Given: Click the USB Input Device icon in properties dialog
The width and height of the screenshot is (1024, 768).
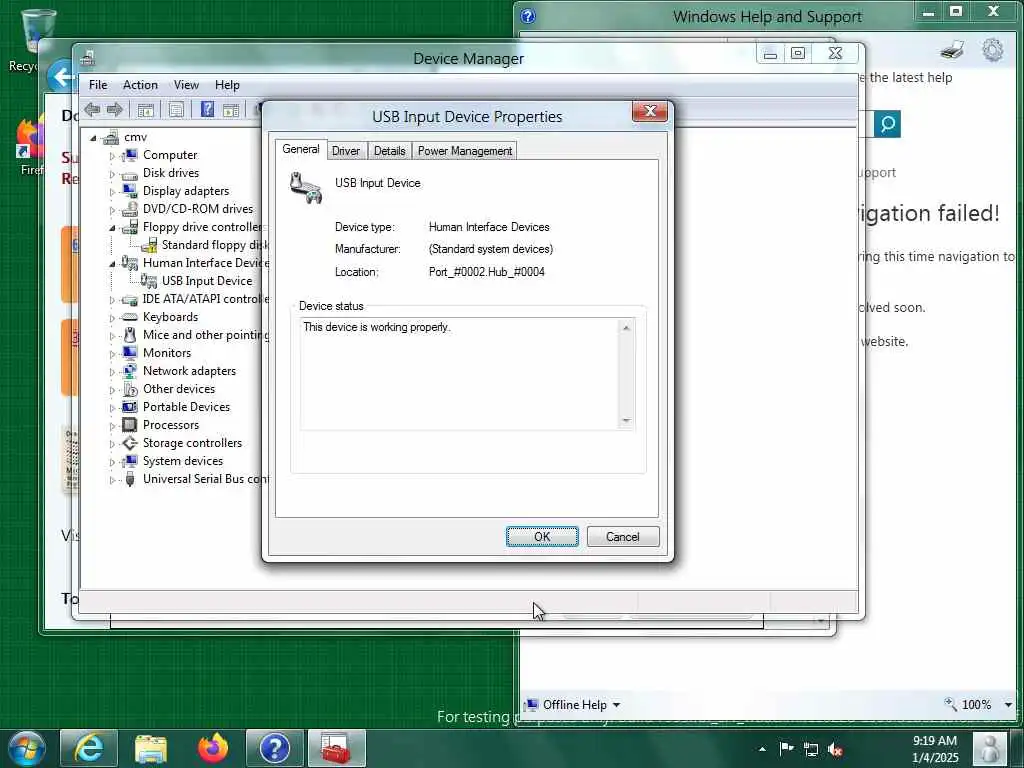Looking at the screenshot, I should (306, 187).
